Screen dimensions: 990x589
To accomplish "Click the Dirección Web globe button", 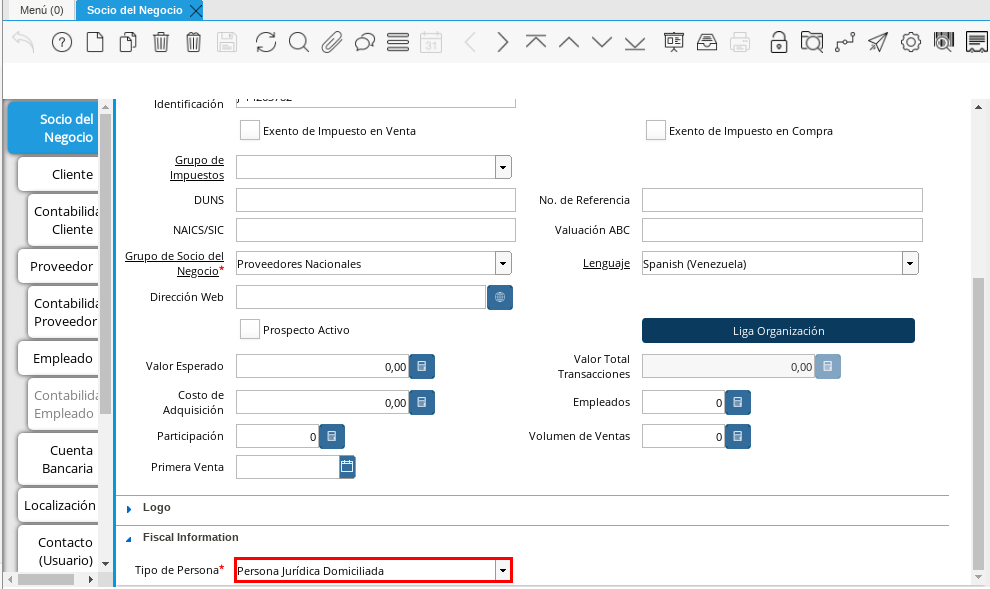I will (500, 297).
